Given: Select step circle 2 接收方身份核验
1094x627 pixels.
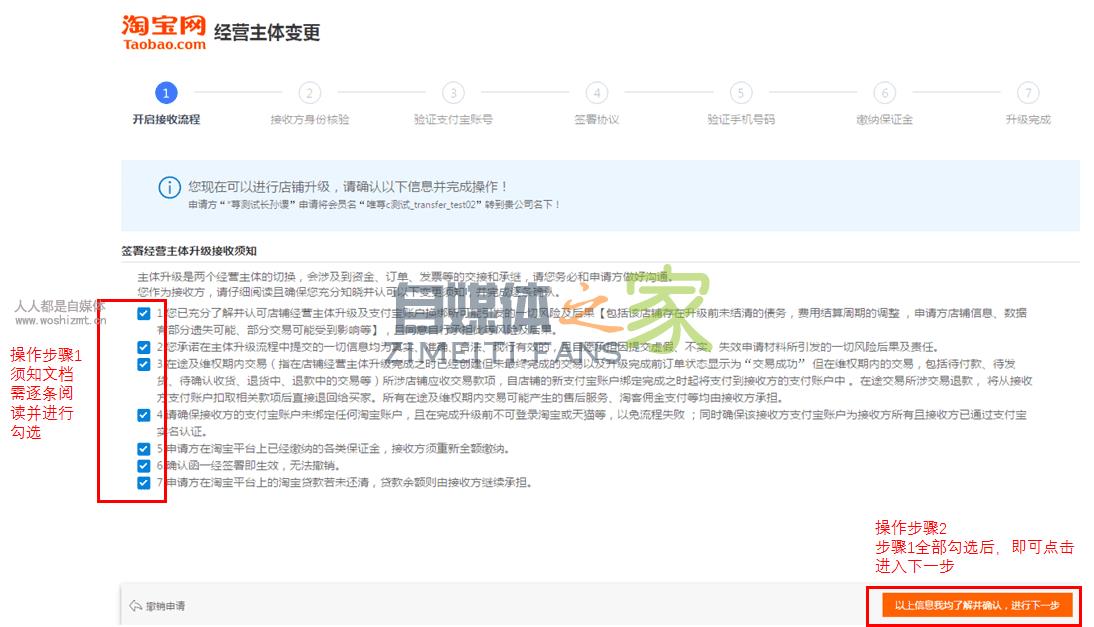Looking at the screenshot, I should [309, 93].
